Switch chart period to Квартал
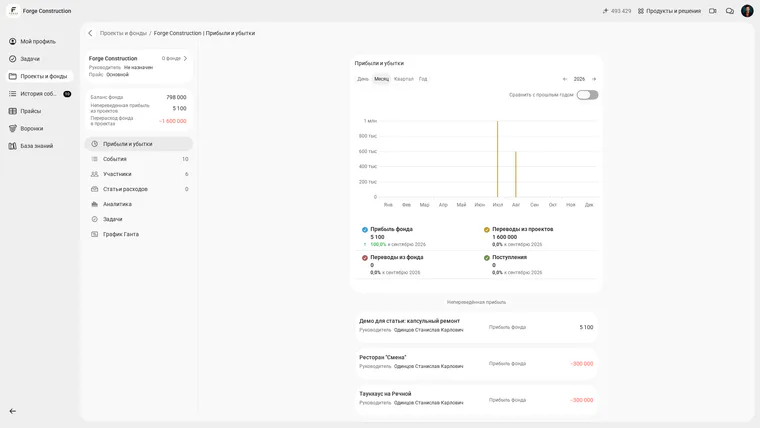The height and width of the screenshot is (428, 760). [404, 79]
